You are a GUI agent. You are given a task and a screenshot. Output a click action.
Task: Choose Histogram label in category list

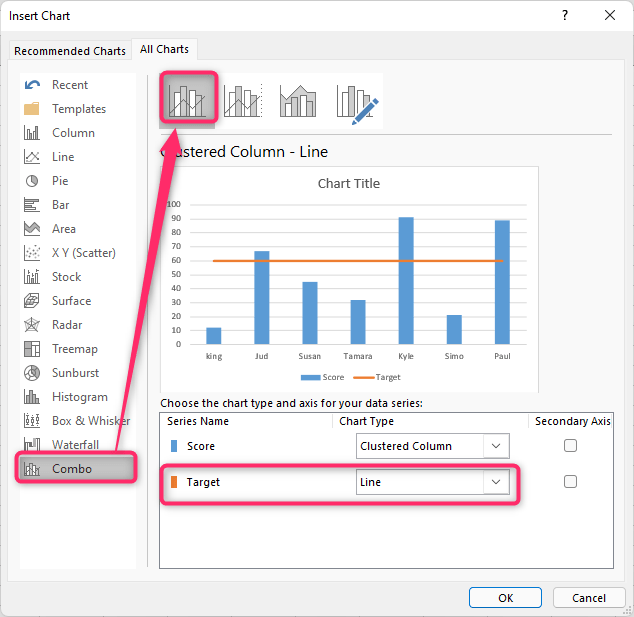click(x=80, y=397)
